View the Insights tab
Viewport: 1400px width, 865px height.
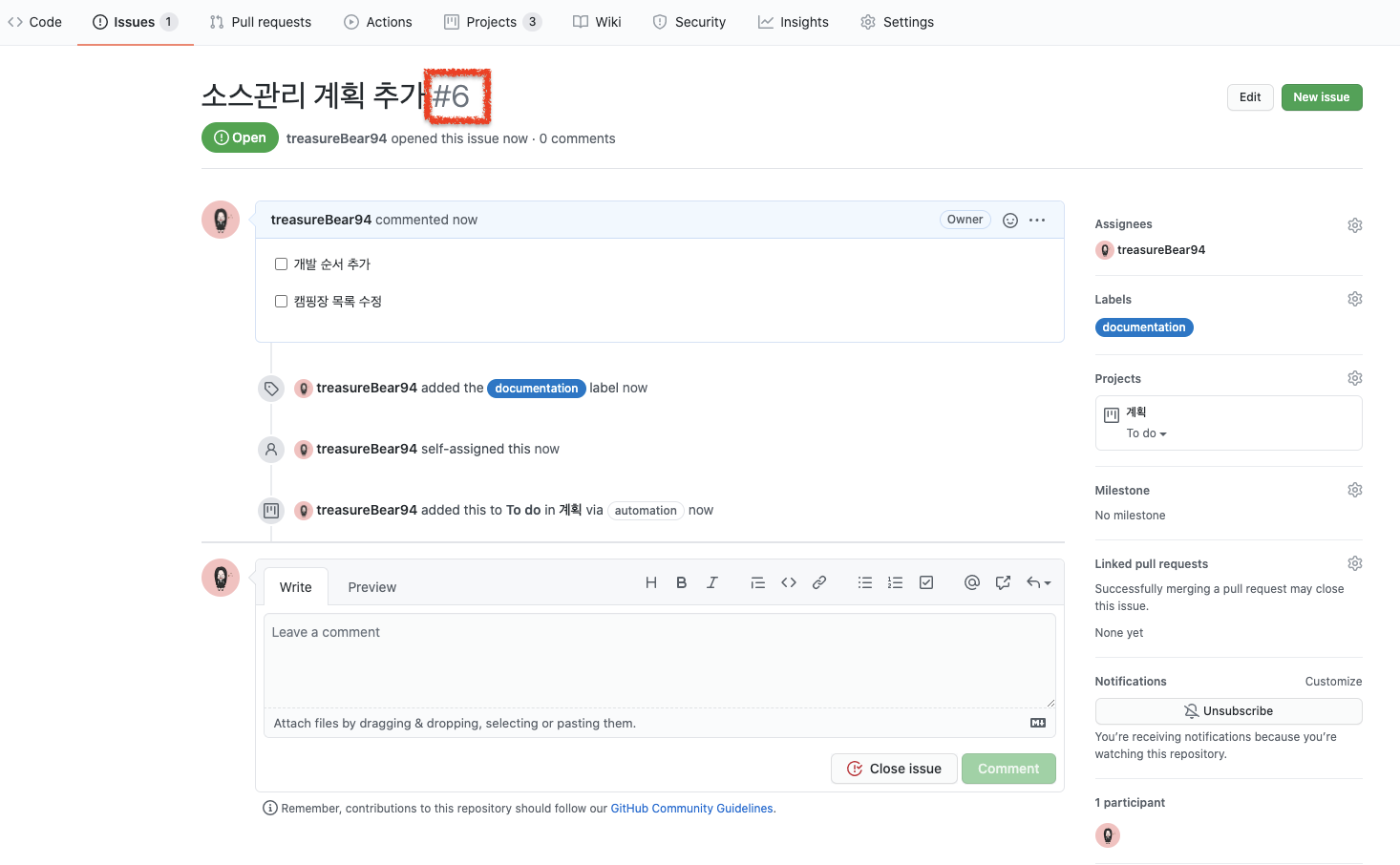(x=794, y=22)
